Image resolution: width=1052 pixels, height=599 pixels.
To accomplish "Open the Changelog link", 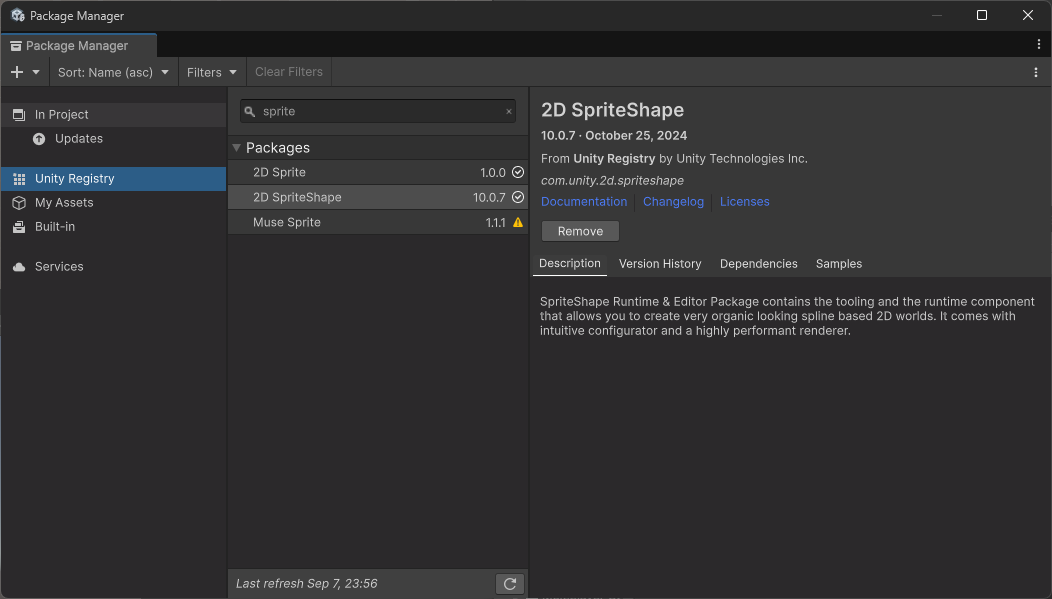I will (674, 201).
